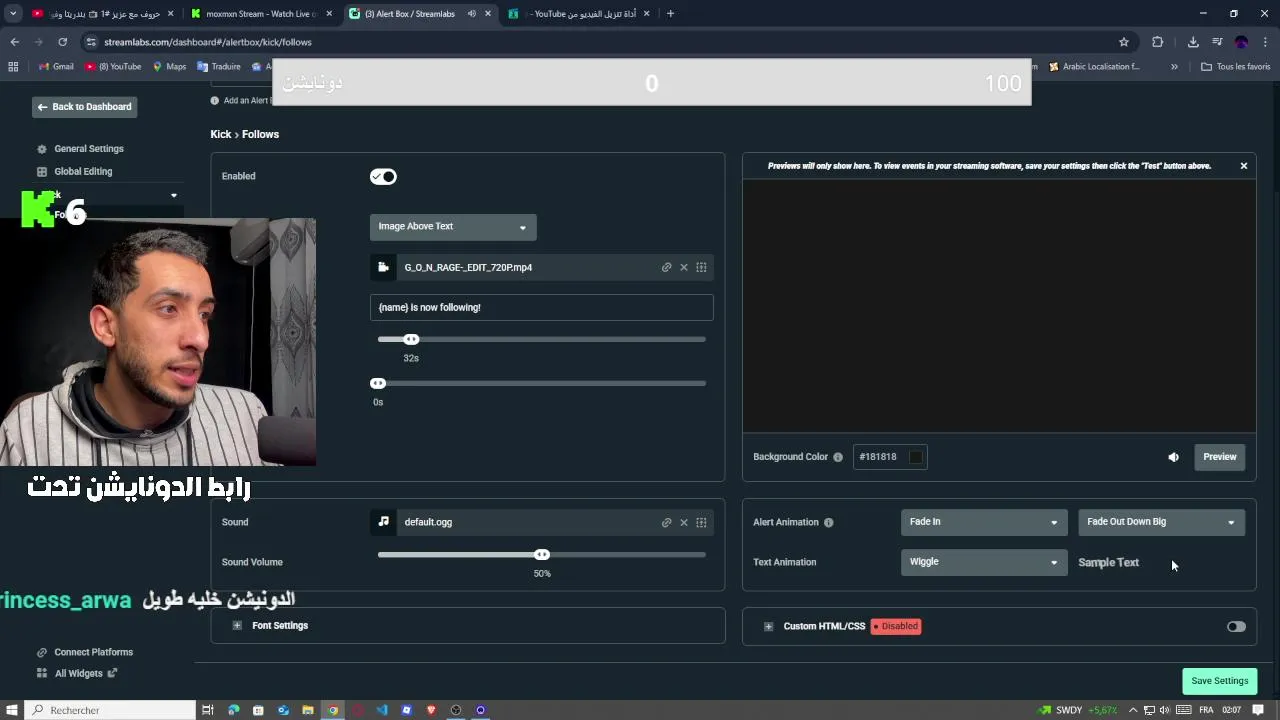This screenshot has width=1280, height=720.
Task: Copy link for default.ogg sound
Action: click(x=666, y=522)
